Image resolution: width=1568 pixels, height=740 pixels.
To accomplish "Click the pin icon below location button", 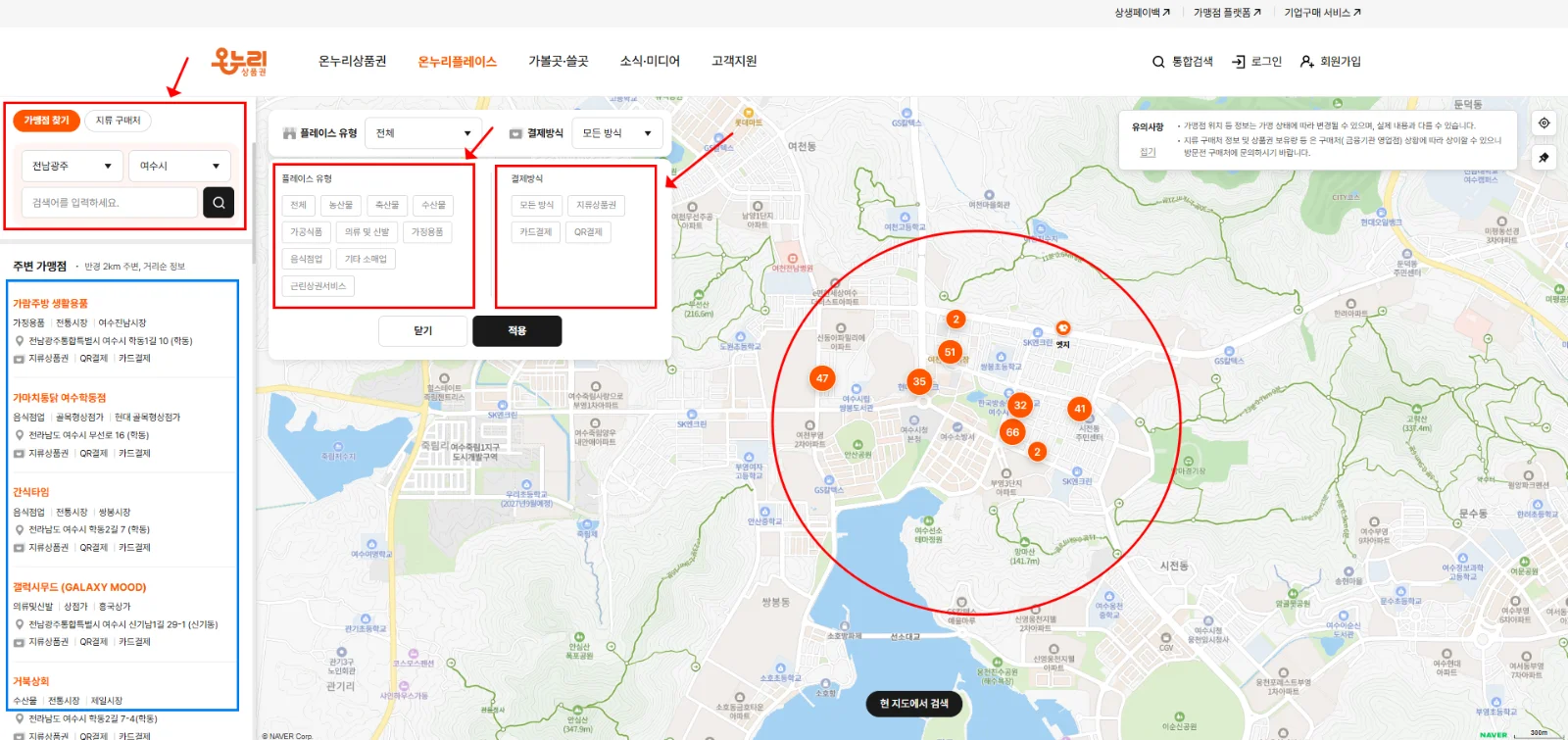I will pyautogui.click(x=1543, y=158).
